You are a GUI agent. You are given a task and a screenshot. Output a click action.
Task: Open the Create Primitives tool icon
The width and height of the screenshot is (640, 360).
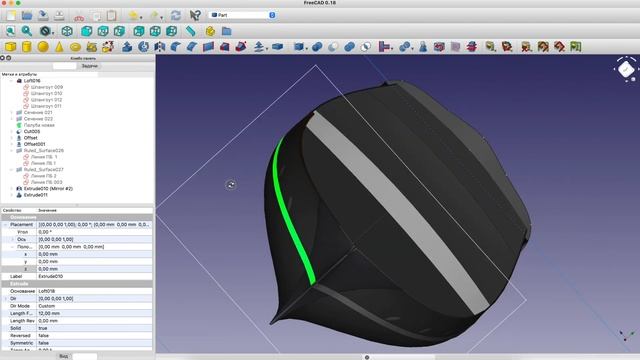click(91, 47)
